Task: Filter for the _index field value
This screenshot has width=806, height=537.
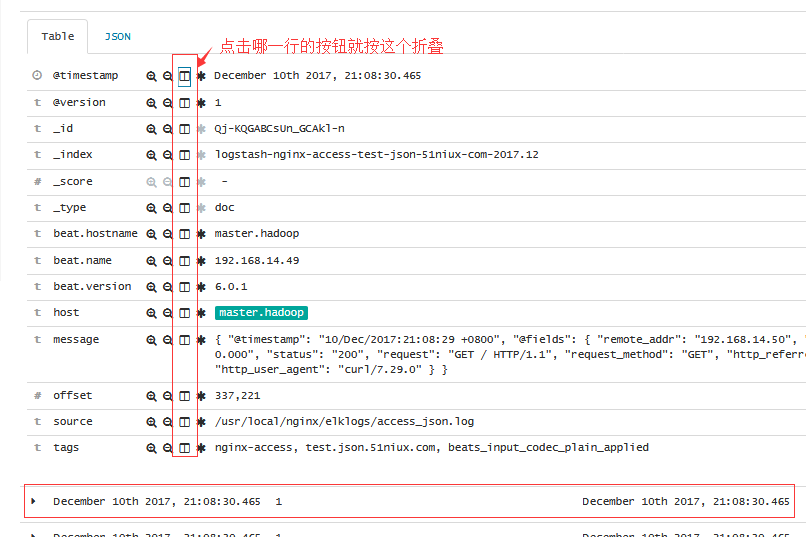Action: tap(151, 155)
